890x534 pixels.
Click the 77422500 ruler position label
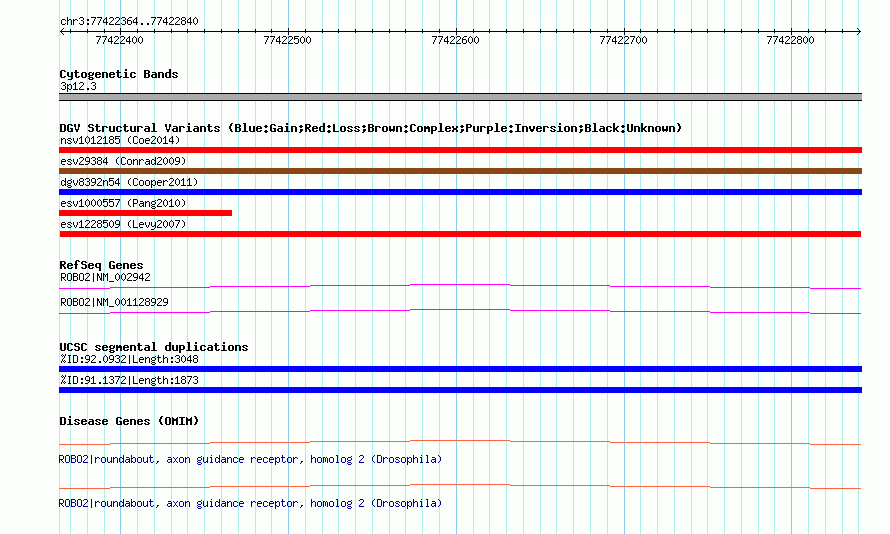point(287,40)
